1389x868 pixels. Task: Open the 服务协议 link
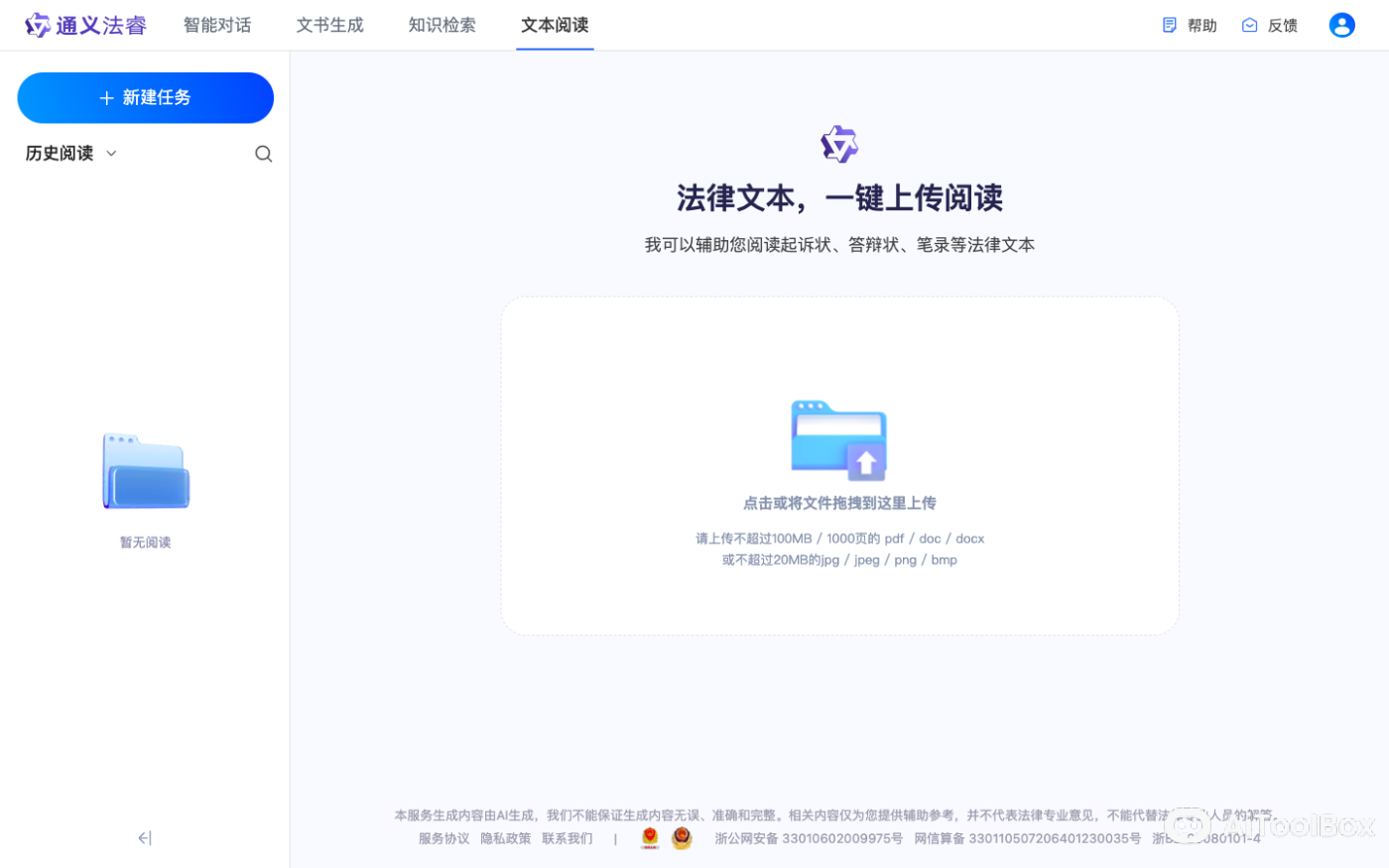point(443,837)
